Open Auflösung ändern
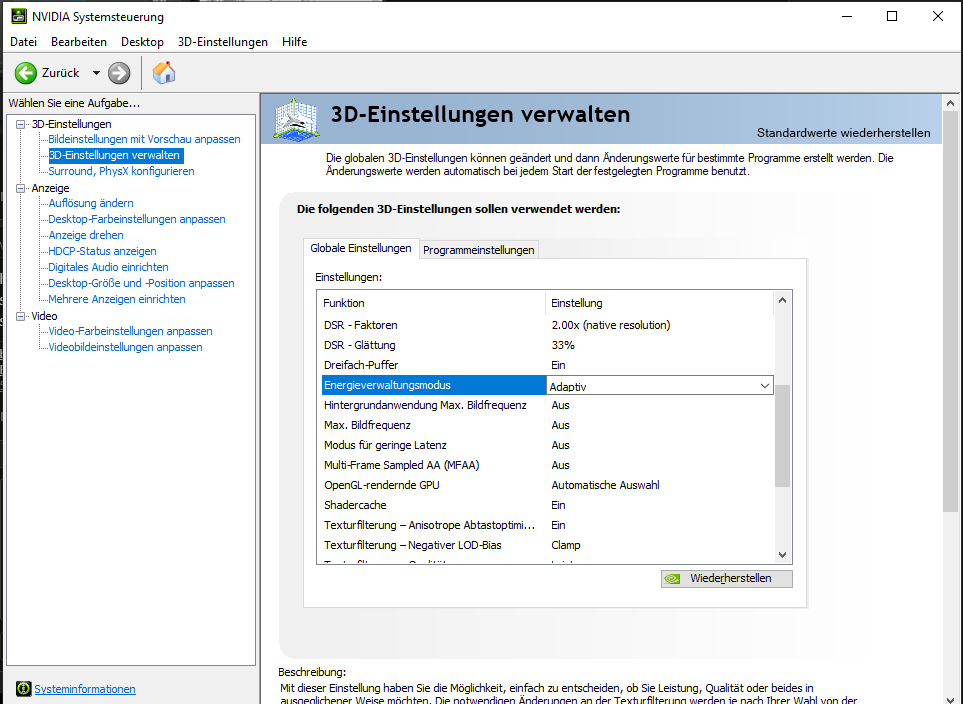The image size is (963, 704). 91,203
